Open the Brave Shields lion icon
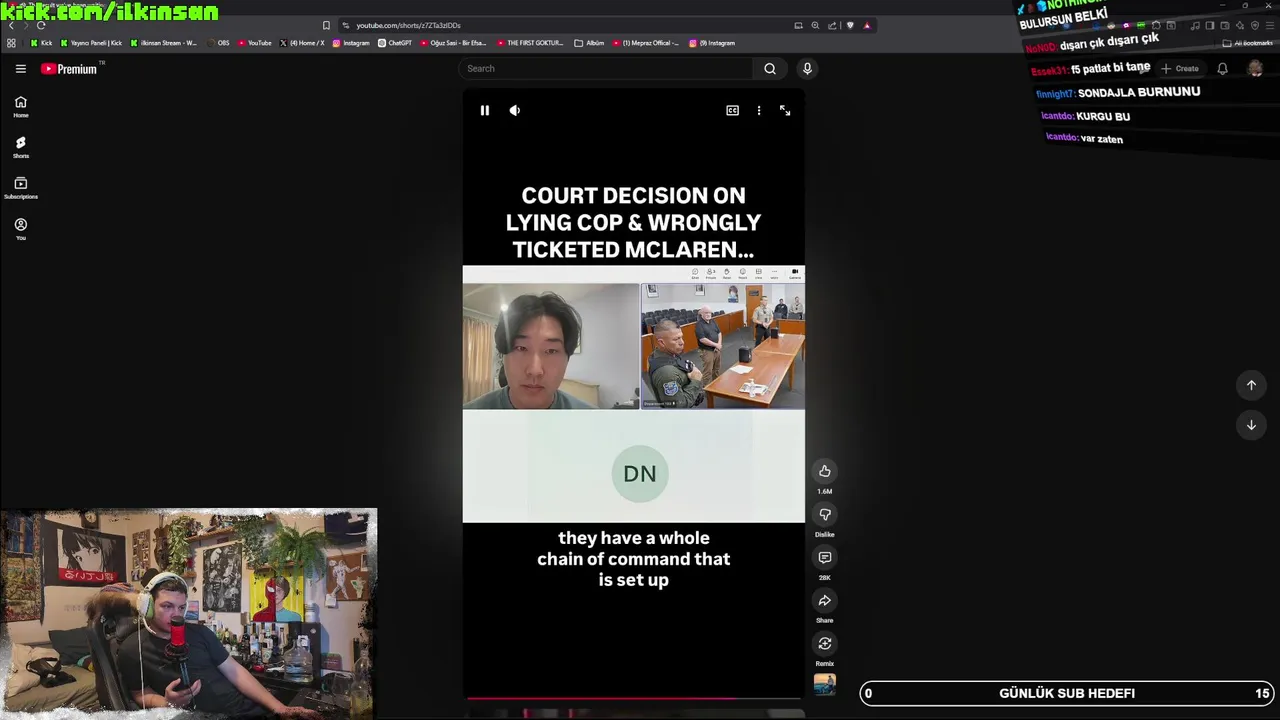 [x=850, y=25]
